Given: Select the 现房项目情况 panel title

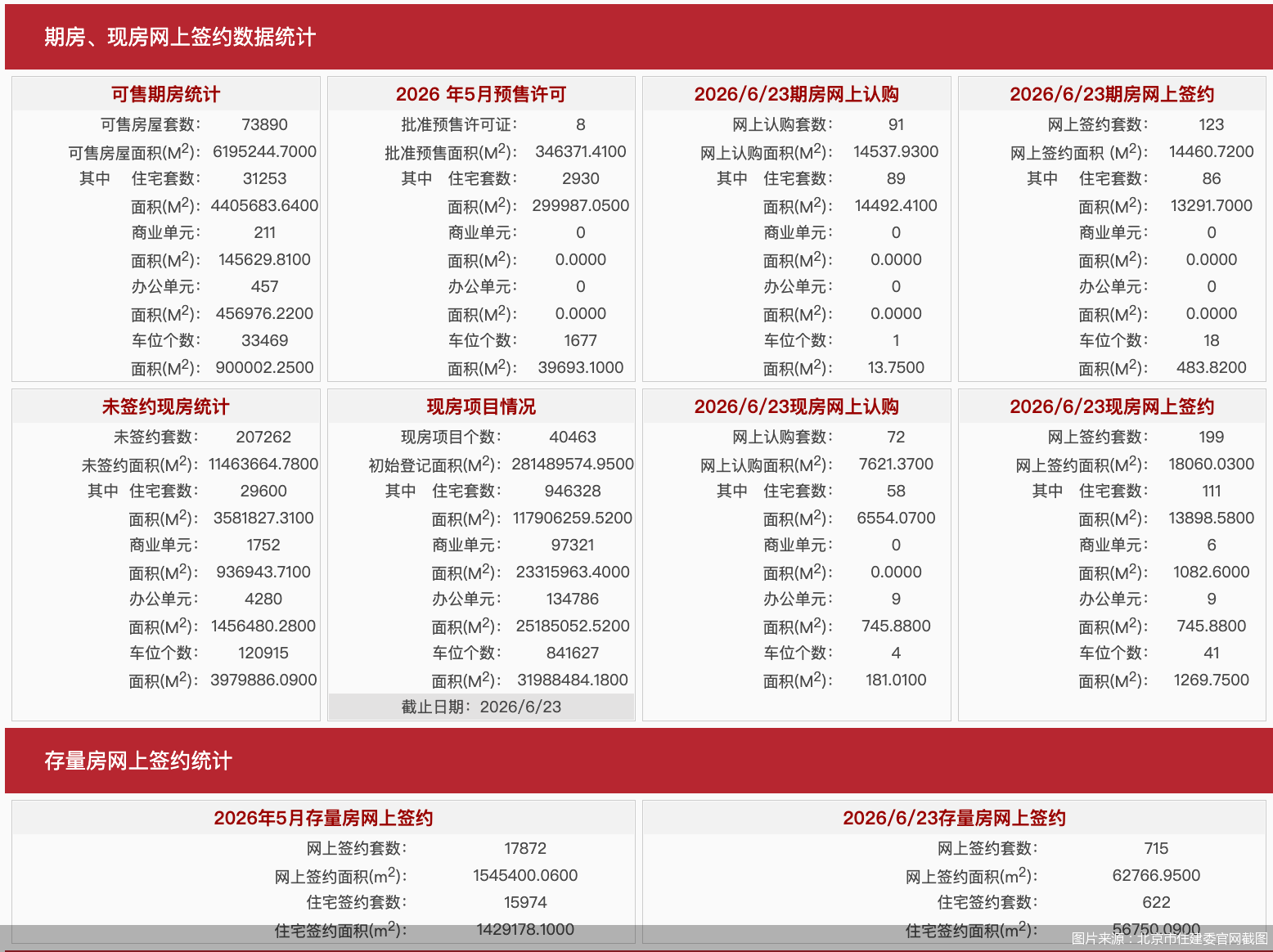Looking at the screenshot, I should [481, 406].
